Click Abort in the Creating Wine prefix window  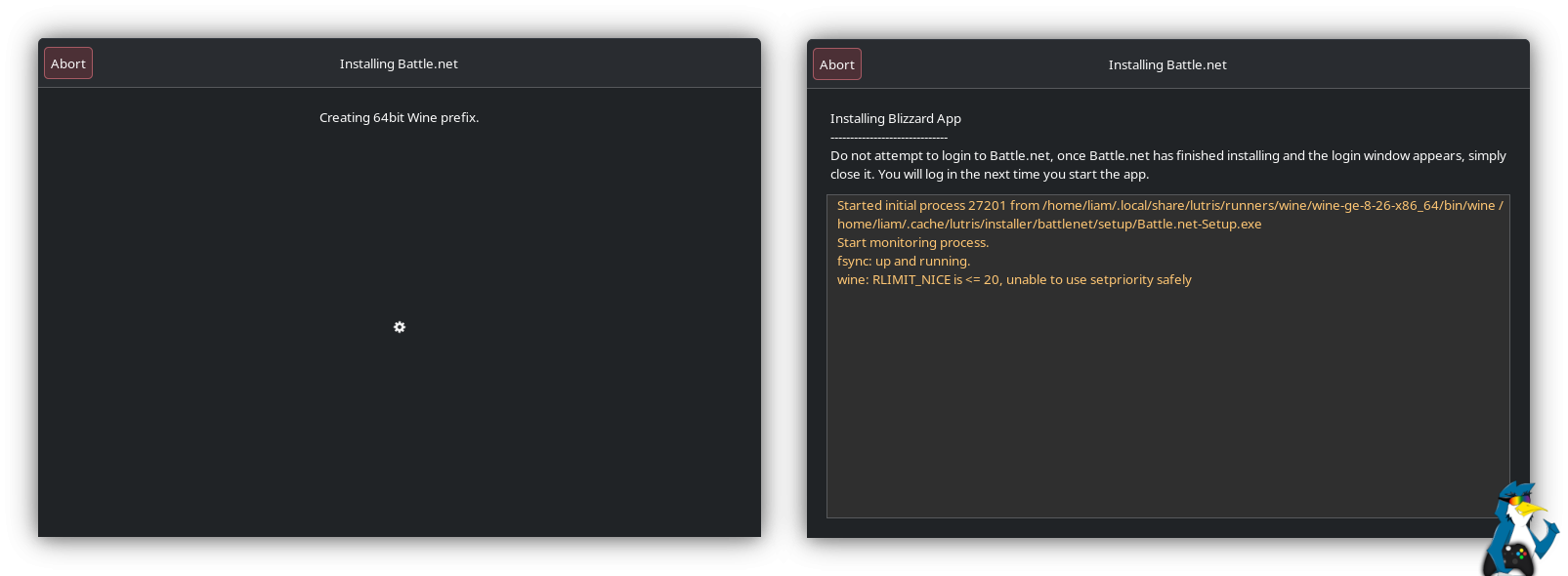pyautogui.click(x=68, y=63)
